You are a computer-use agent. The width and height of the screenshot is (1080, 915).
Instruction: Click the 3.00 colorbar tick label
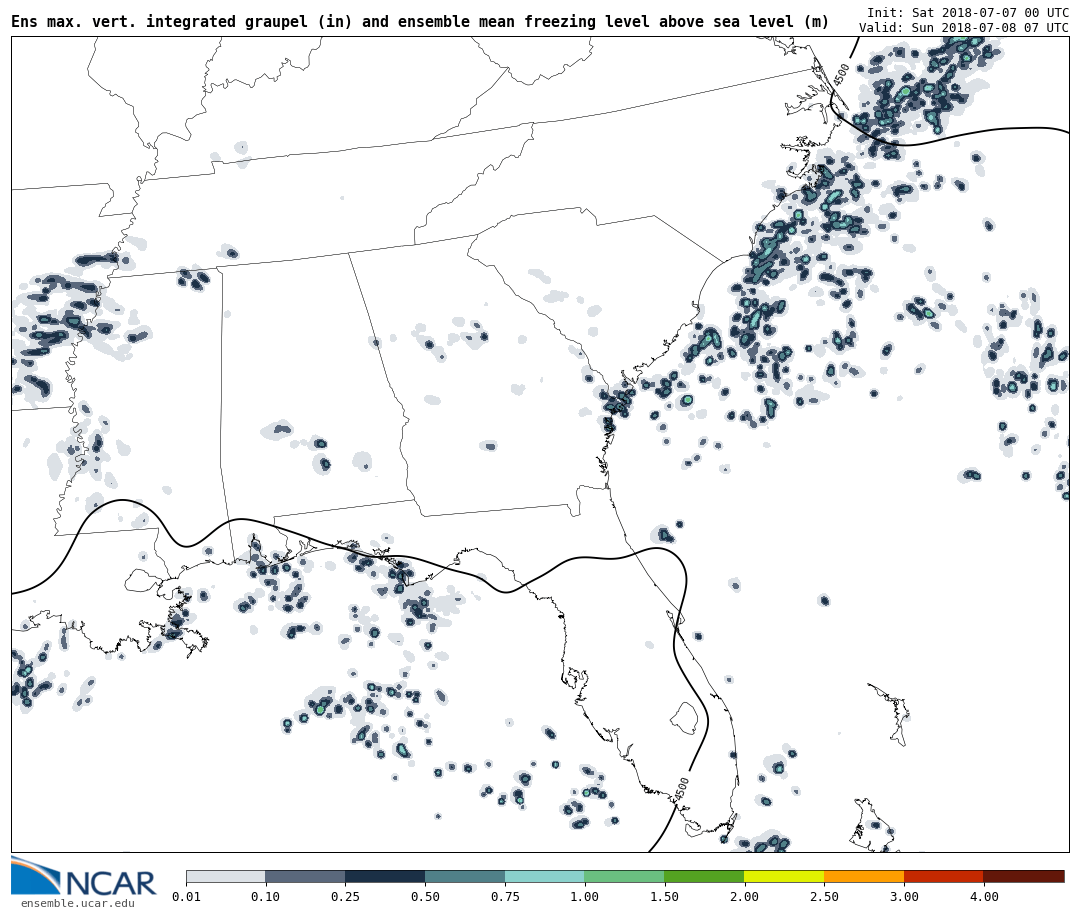click(904, 896)
